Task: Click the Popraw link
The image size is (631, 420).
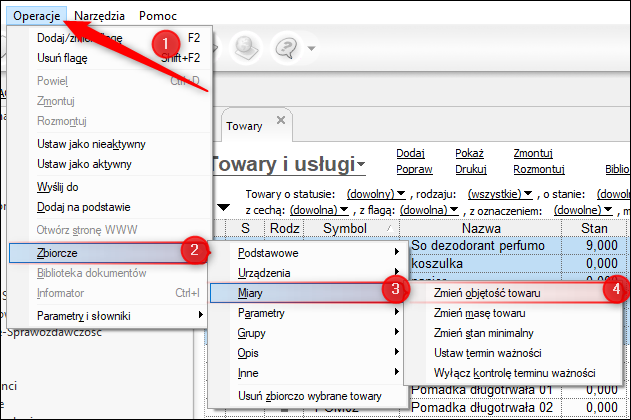Action: [x=414, y=169]
